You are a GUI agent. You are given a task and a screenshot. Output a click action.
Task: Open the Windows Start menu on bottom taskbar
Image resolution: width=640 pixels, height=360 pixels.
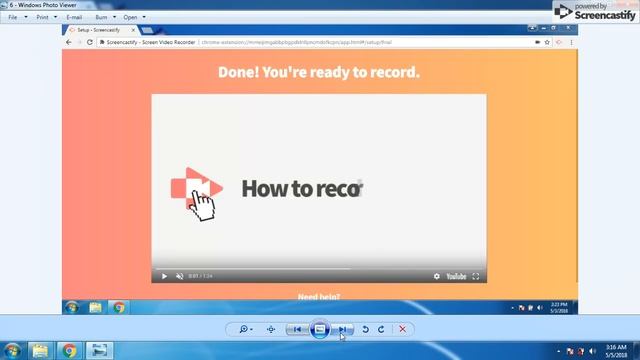tap(12, 351)
